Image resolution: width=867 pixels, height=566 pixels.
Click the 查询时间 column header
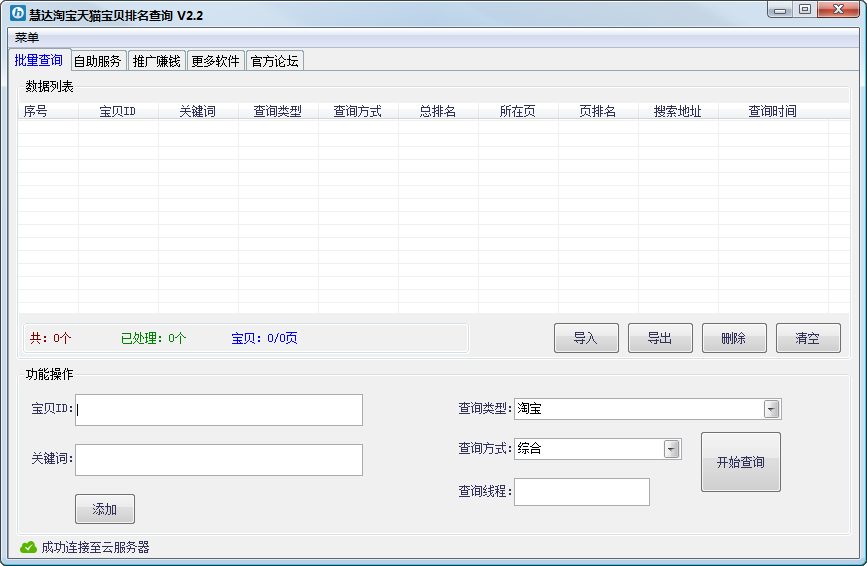coord(772,111)
